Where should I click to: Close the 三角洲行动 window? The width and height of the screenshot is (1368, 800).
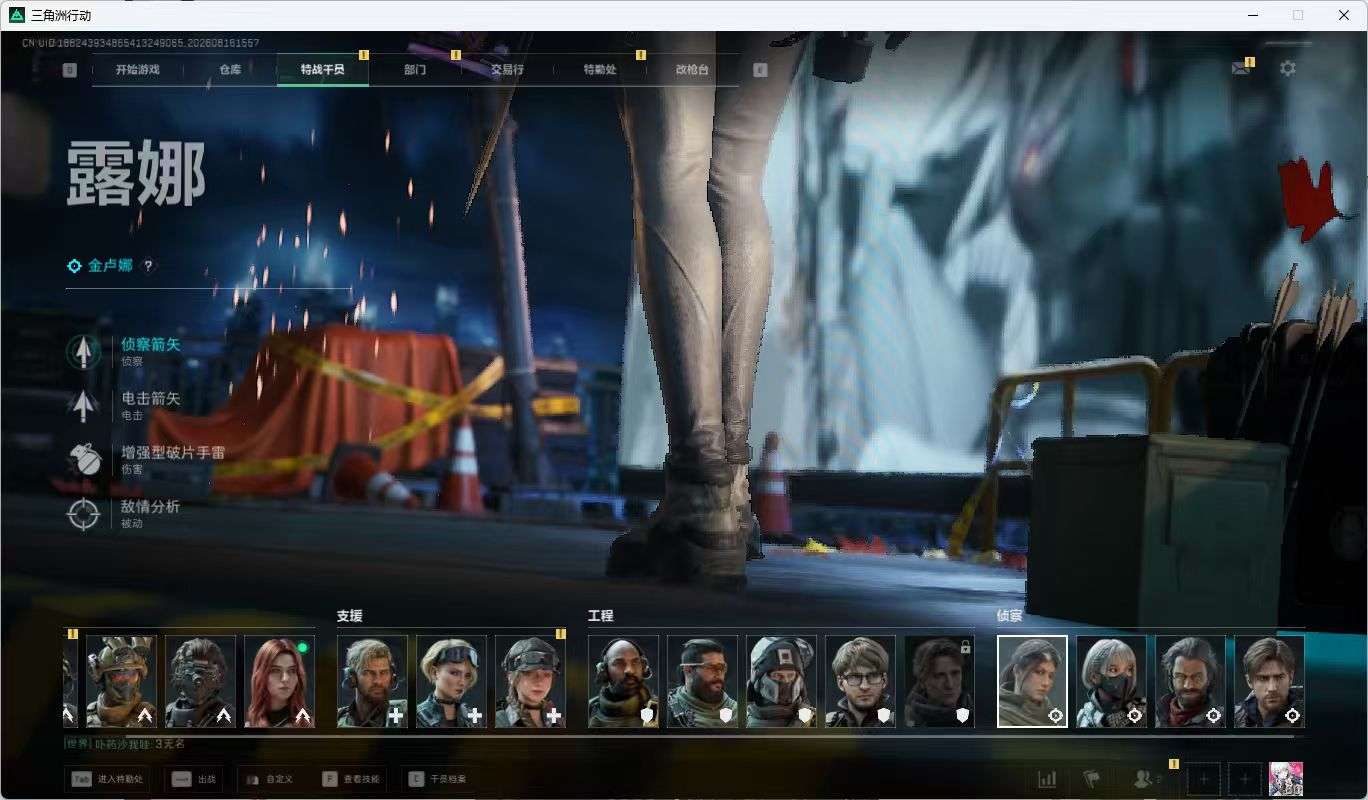(x=1344, y=15)
